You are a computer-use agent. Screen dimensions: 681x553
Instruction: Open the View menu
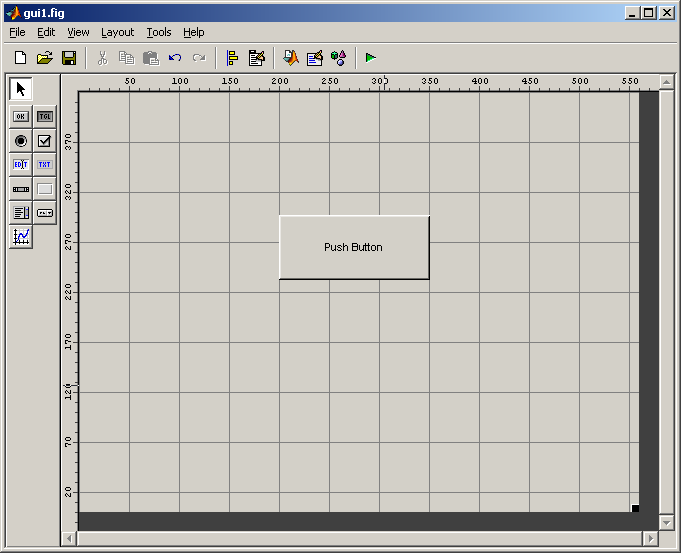pyautogui.click(x=78, y=33)
